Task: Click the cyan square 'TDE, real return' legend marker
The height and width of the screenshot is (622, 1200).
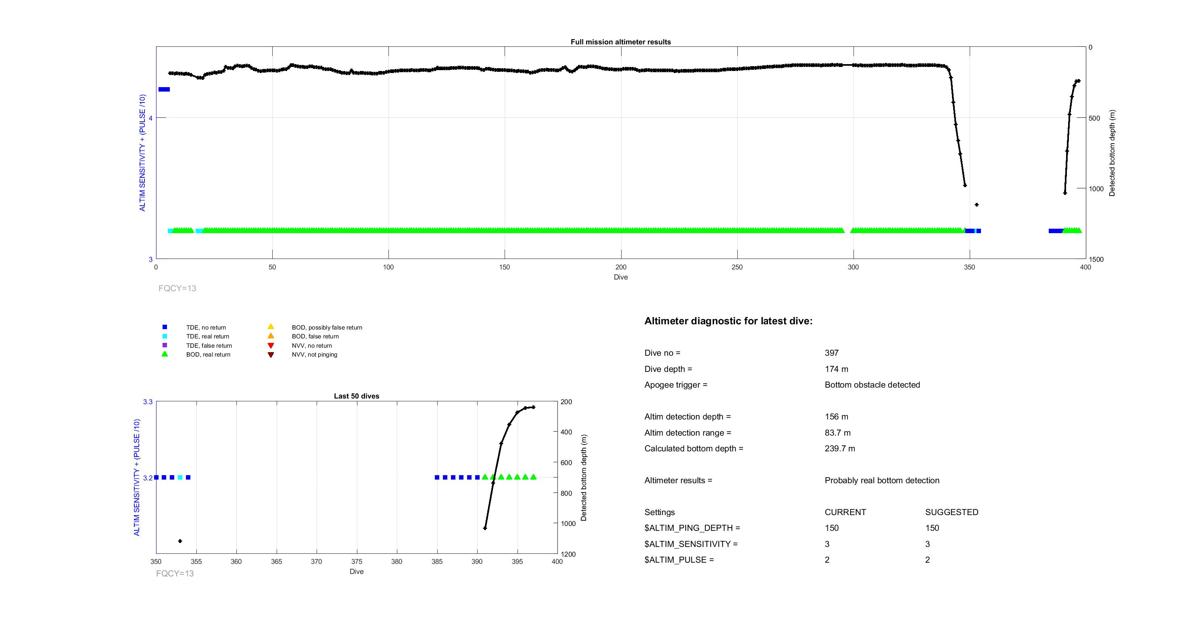Action: point(164,336)
